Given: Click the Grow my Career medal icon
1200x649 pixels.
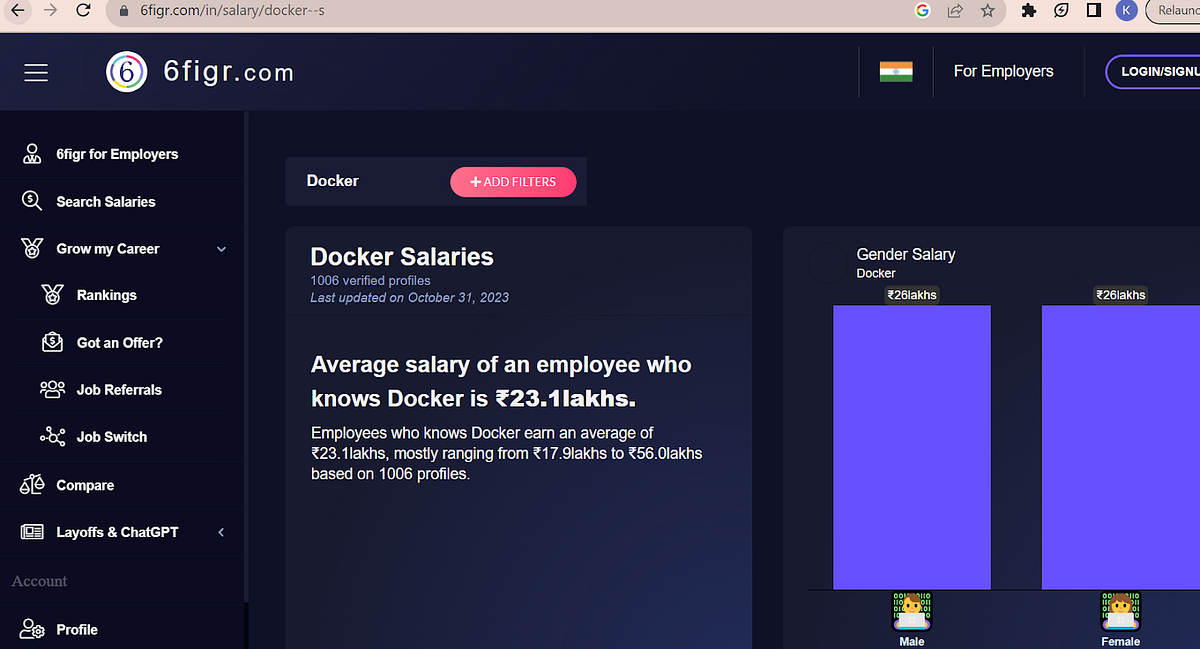Looking at the screenshot, I should [32, 248].
